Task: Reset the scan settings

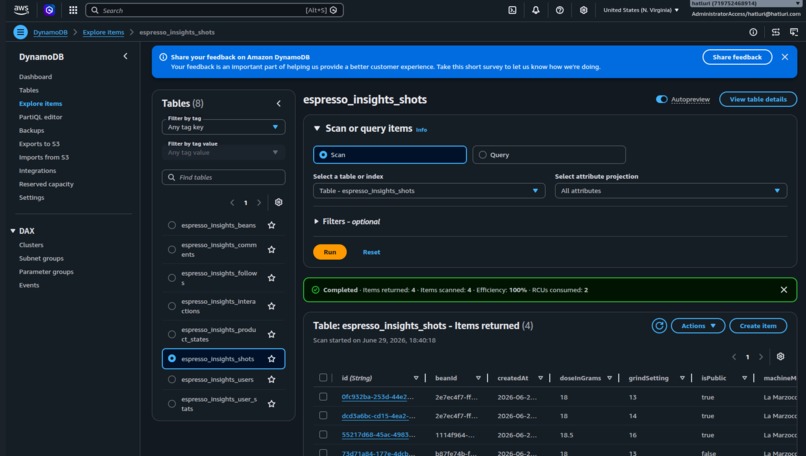Action: pos(371,252)
